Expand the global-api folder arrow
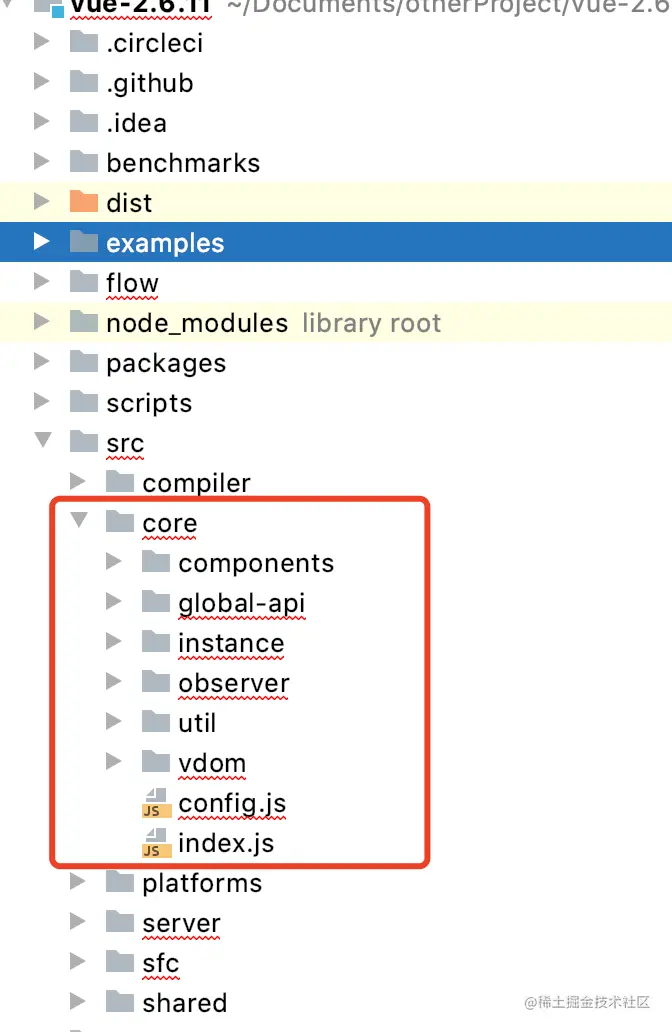 coord(114,603)
